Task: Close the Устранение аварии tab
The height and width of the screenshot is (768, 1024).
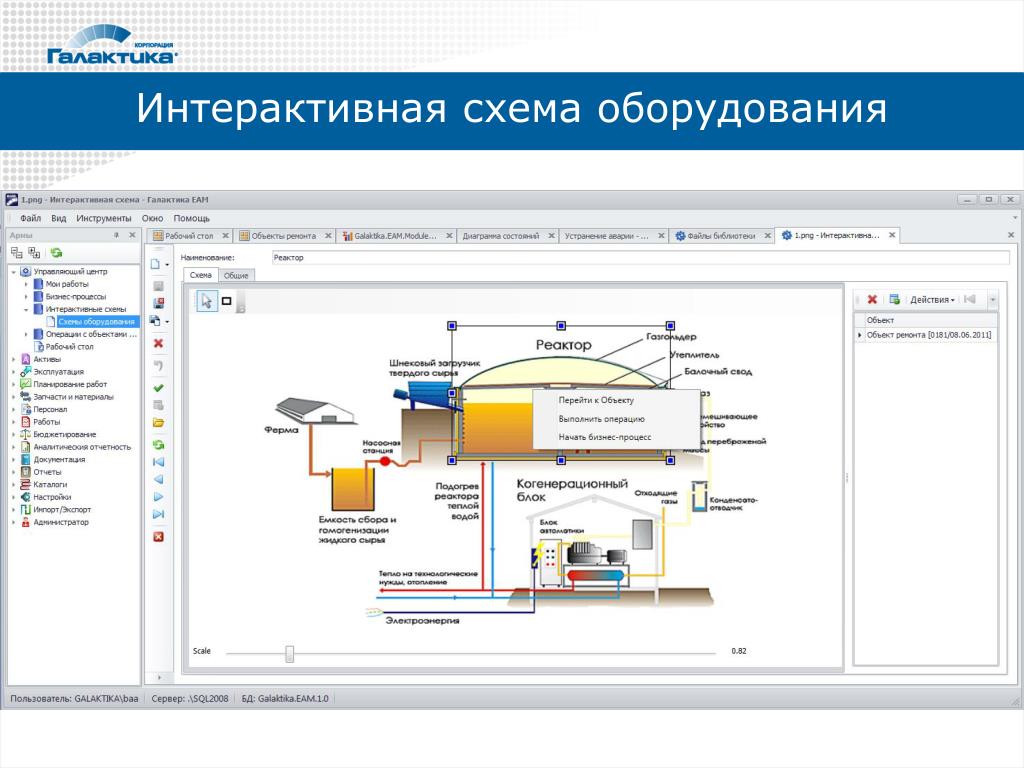Action: pyautogui.click(x=661, y=236)
